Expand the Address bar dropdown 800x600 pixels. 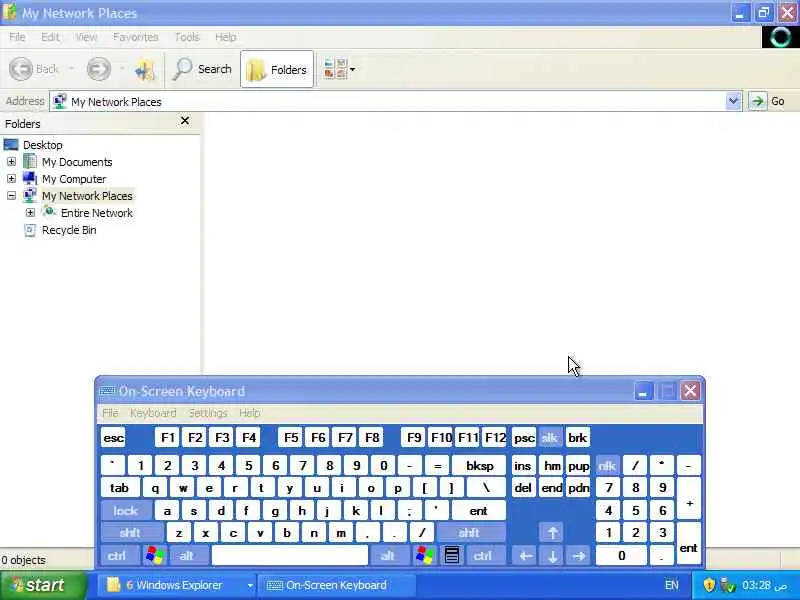pos(733,101)
